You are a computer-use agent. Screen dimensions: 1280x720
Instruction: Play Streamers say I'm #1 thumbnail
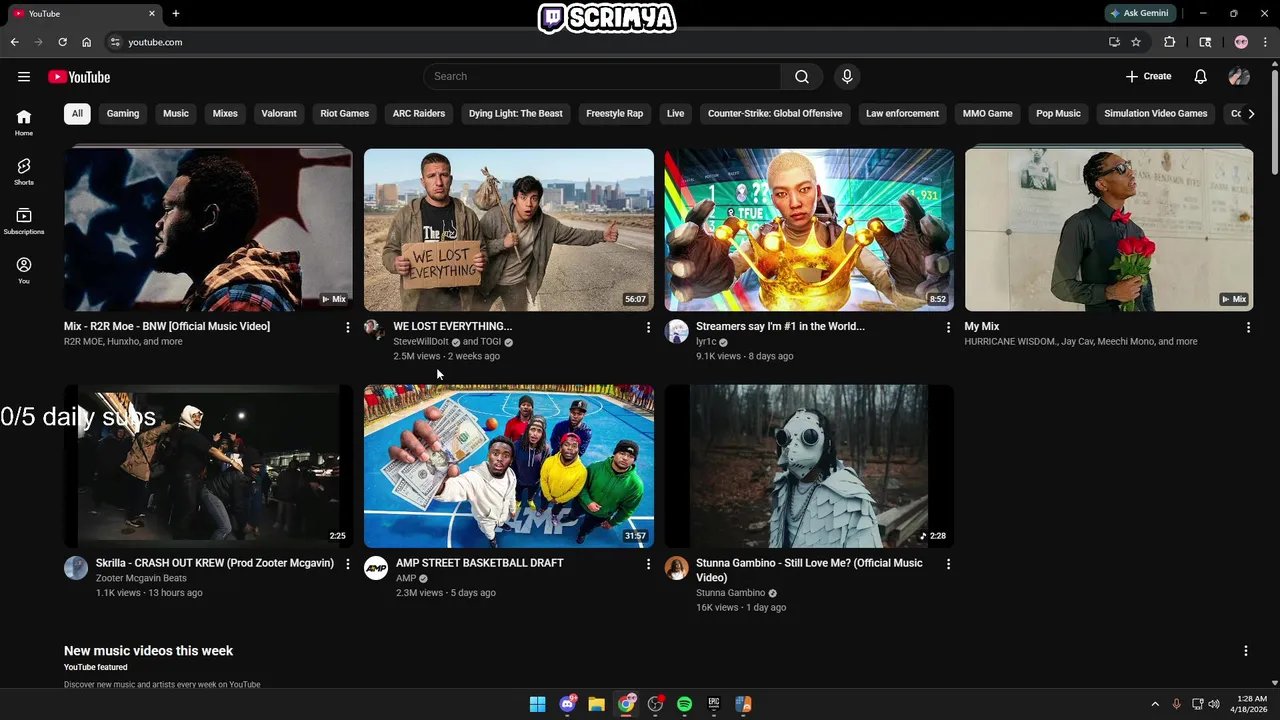tap(809, 230)
